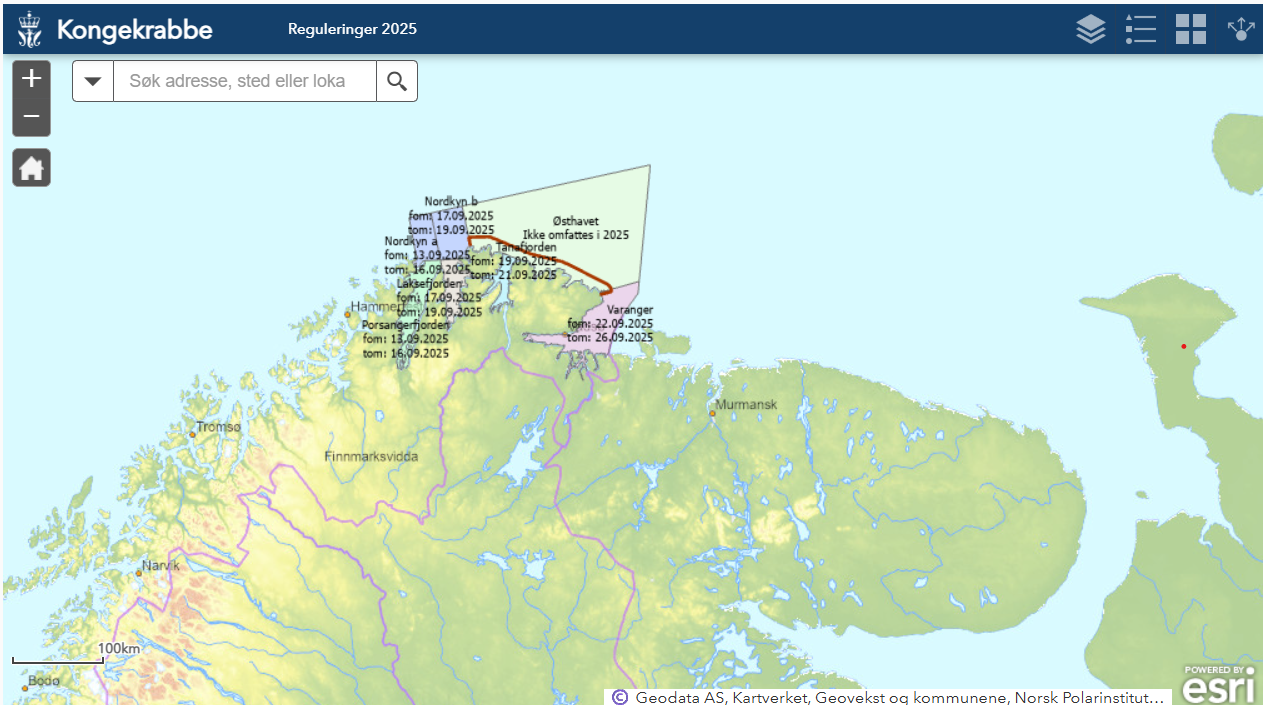
Task: Open the basemap gallery grid icon
Action: pyautogui.click(x=1190, y=29)
